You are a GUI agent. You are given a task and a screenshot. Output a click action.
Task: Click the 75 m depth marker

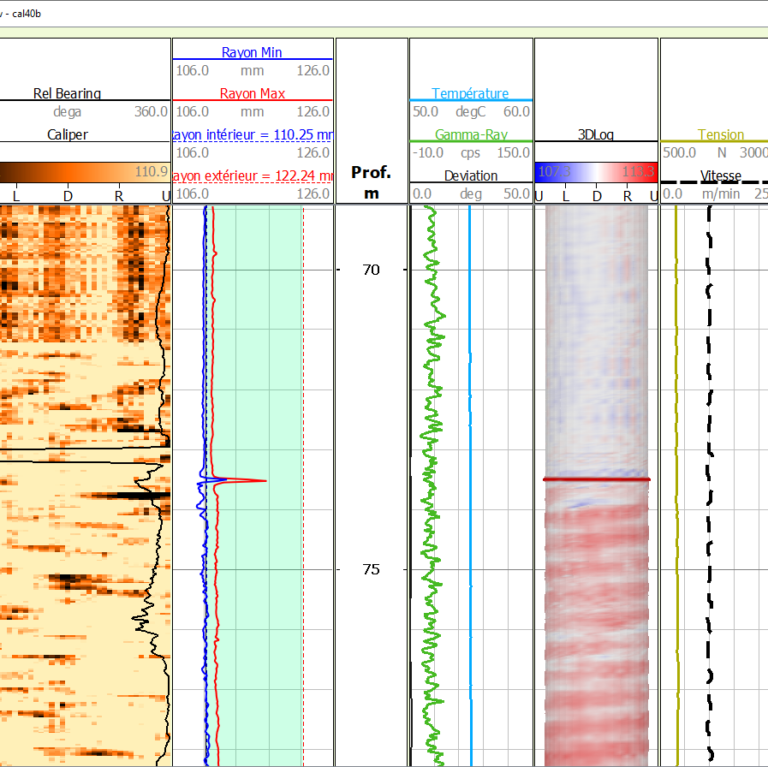point(371,569)
